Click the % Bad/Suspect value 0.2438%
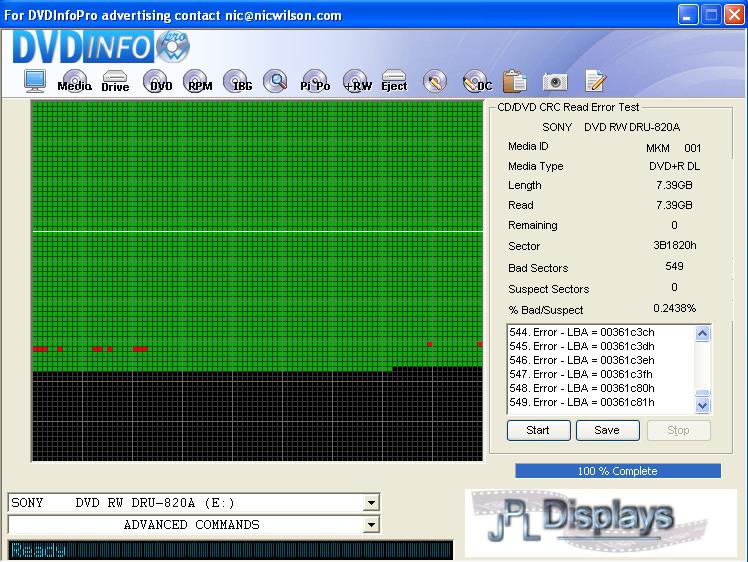Screen dimensions: 748x562 point(675,308)
